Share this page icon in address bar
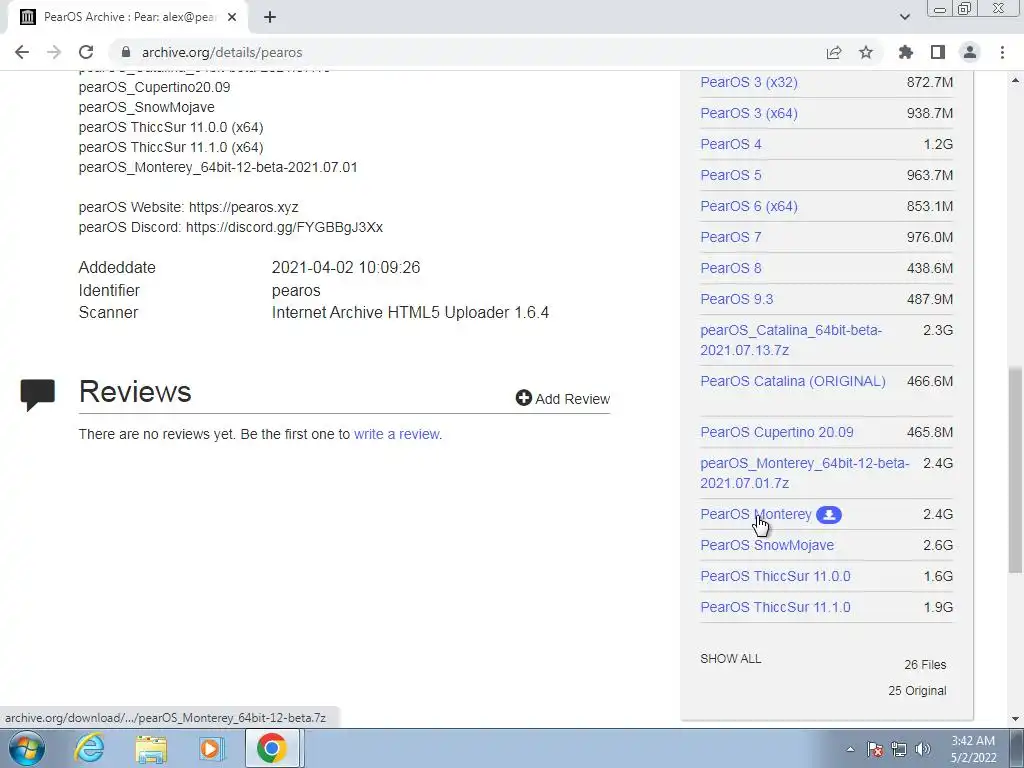The image size is (1024, 768). [834, 52]
